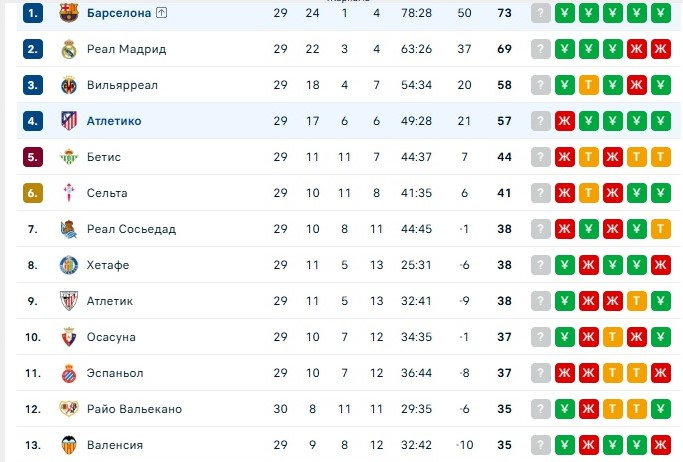Click the Valencia club crest icon
This screenshot has width=683, height=462.
coord(68,445)
